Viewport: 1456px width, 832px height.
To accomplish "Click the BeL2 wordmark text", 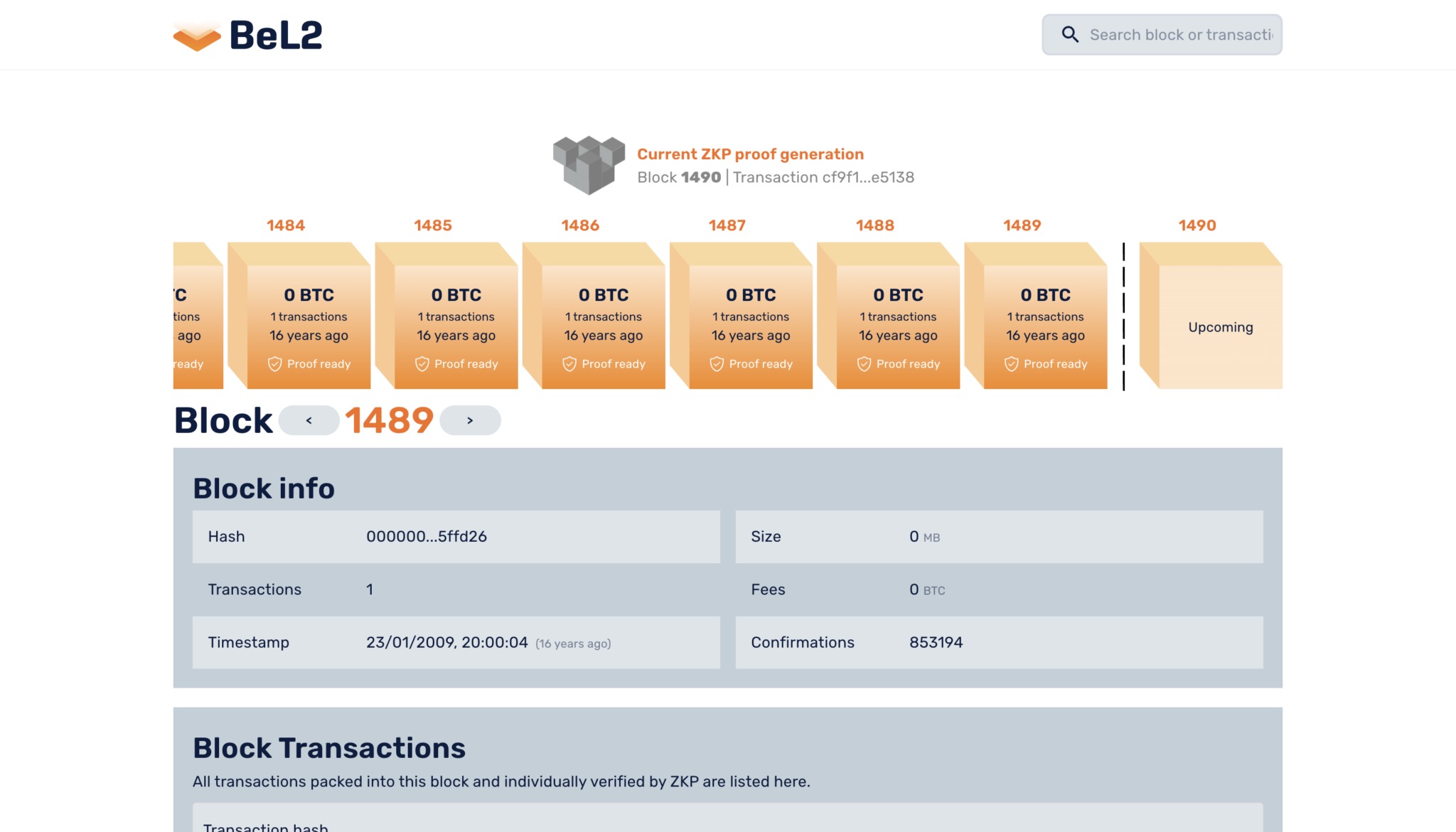I will pyautogui.click(x=276, y=35).
